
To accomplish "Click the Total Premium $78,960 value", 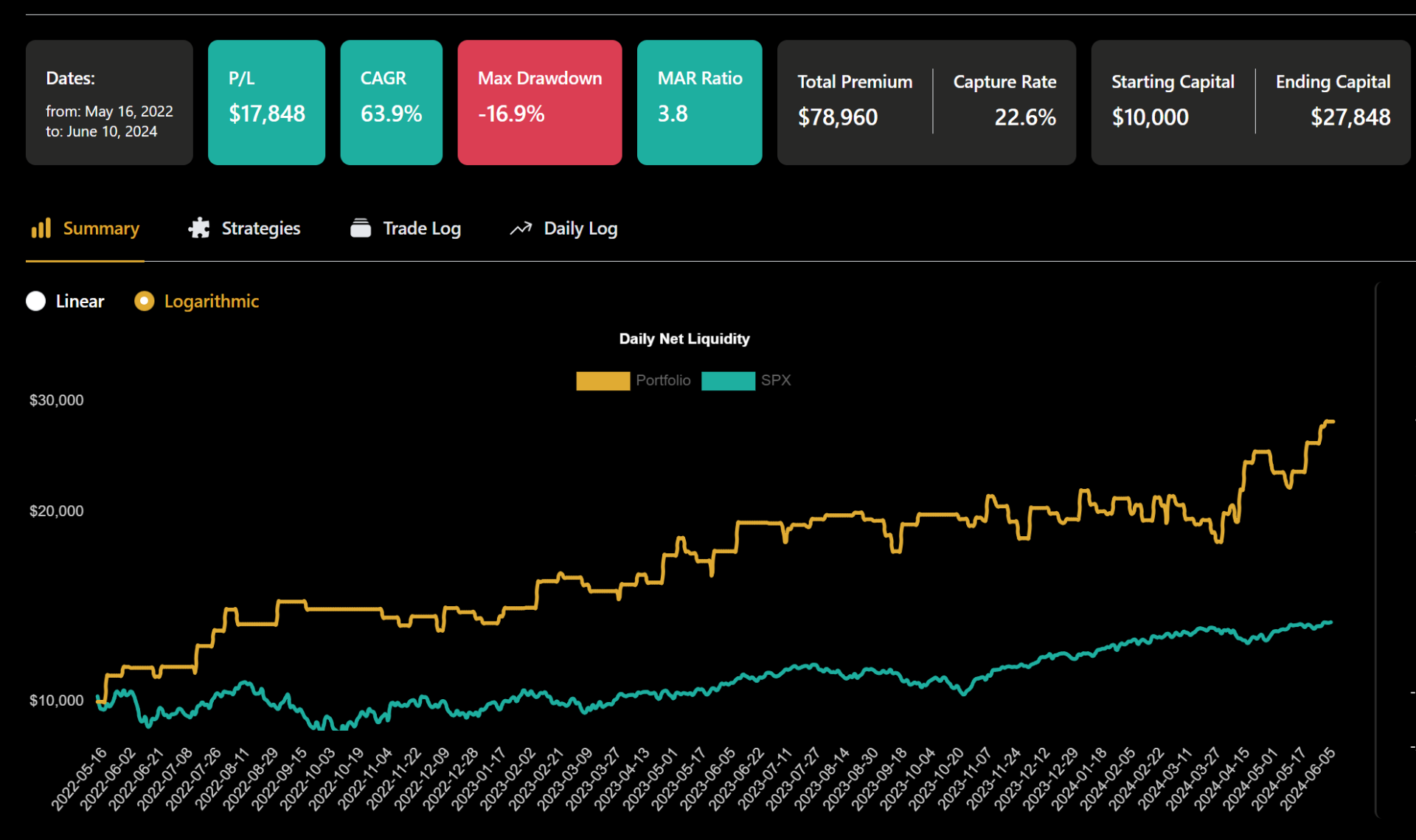I will coord(838,117).
